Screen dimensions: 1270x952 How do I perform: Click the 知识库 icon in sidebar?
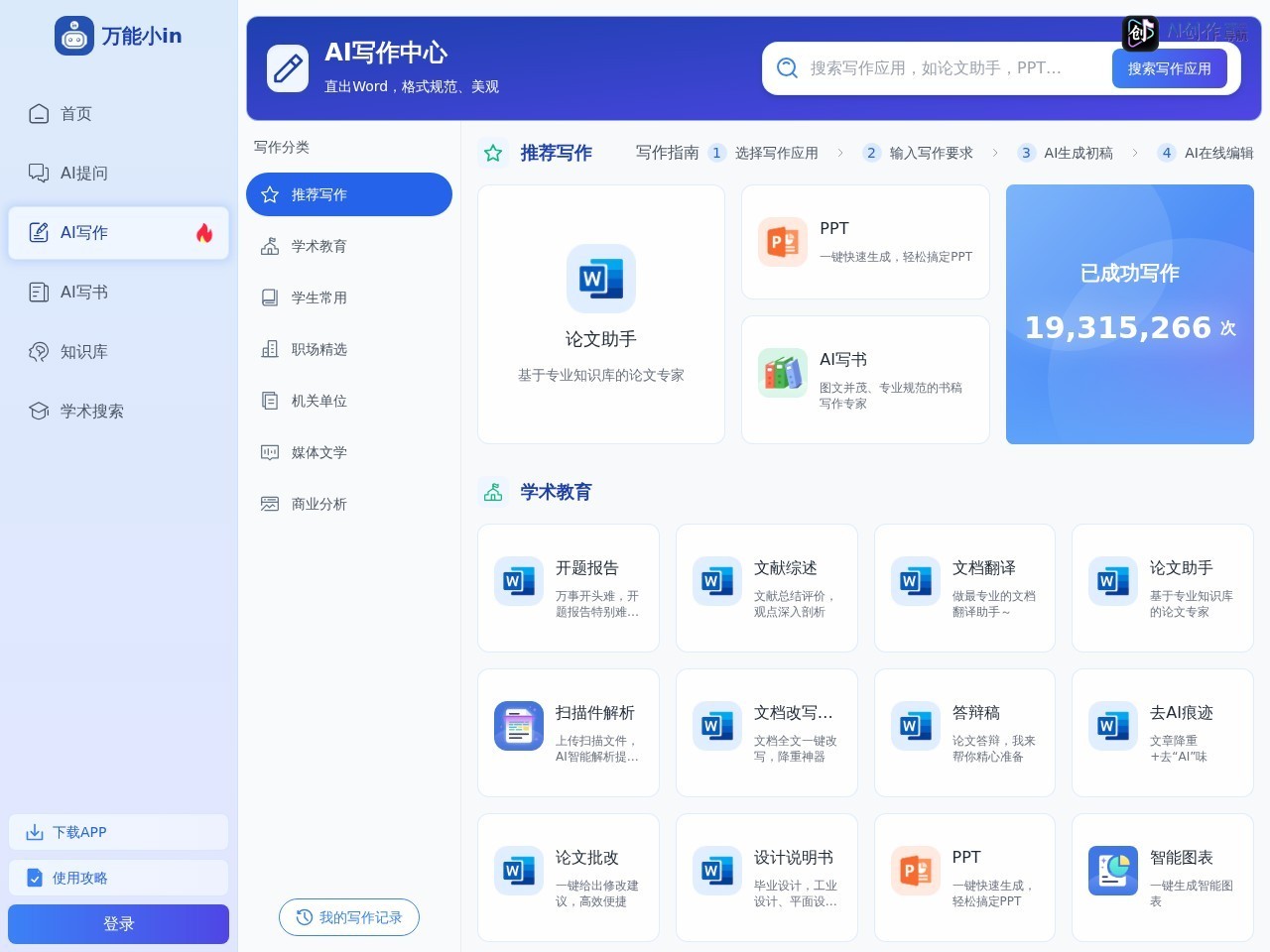(39, 352)
